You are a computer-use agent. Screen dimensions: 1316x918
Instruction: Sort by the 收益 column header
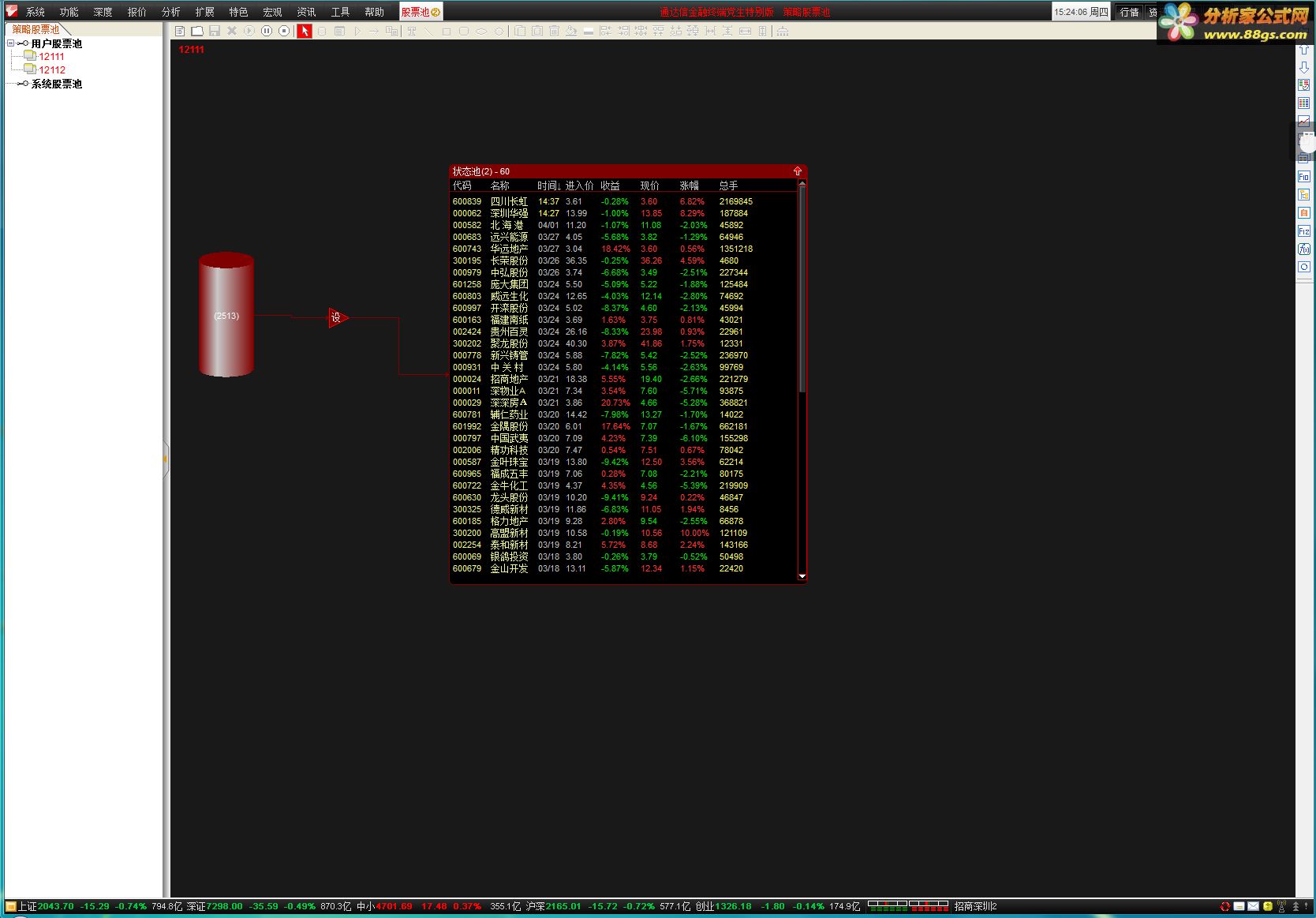click(610, 186)
